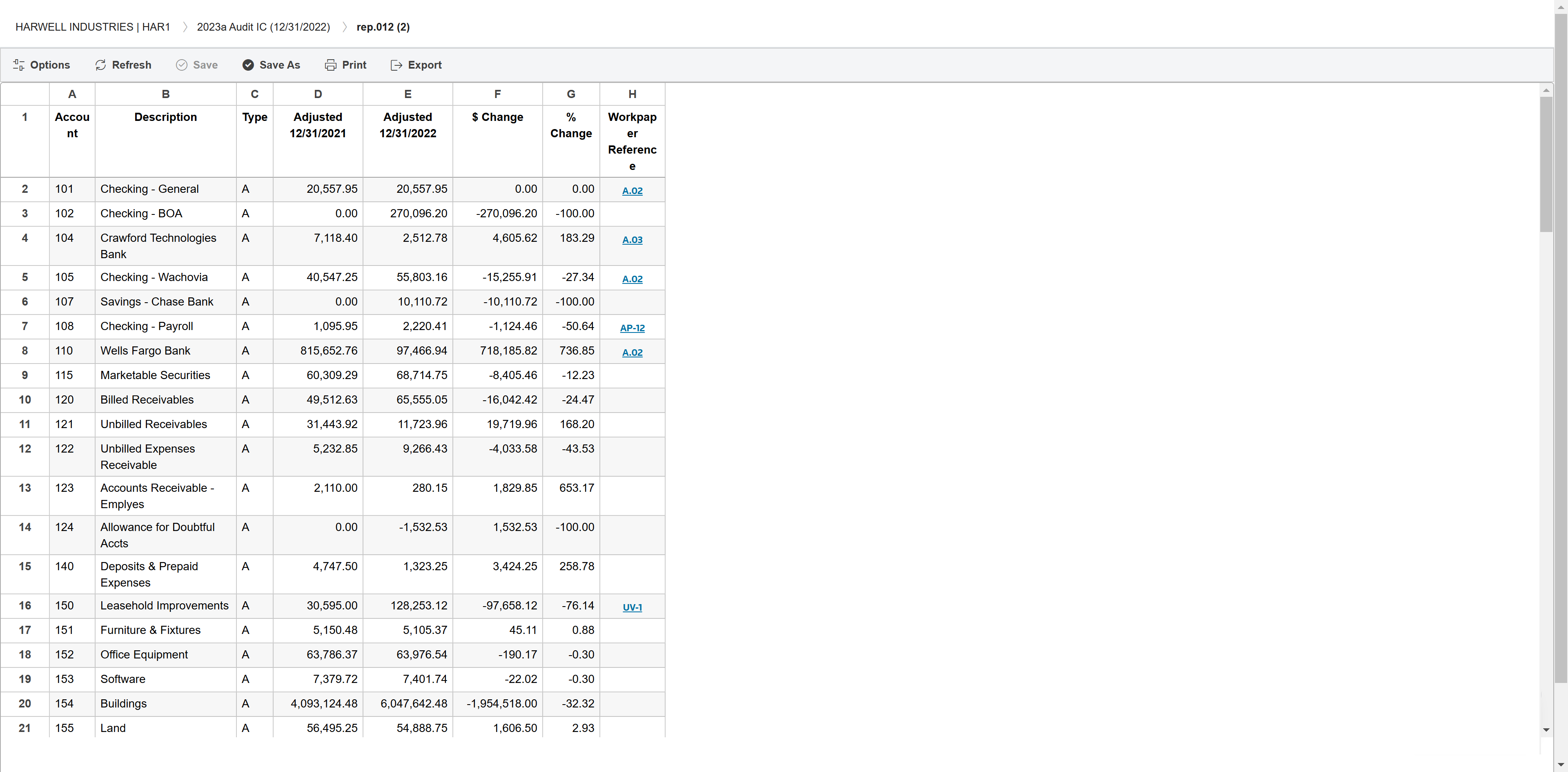The image size is (1568, 772).
Task: Click the Save checkmark icon
Action: (181, 65)
